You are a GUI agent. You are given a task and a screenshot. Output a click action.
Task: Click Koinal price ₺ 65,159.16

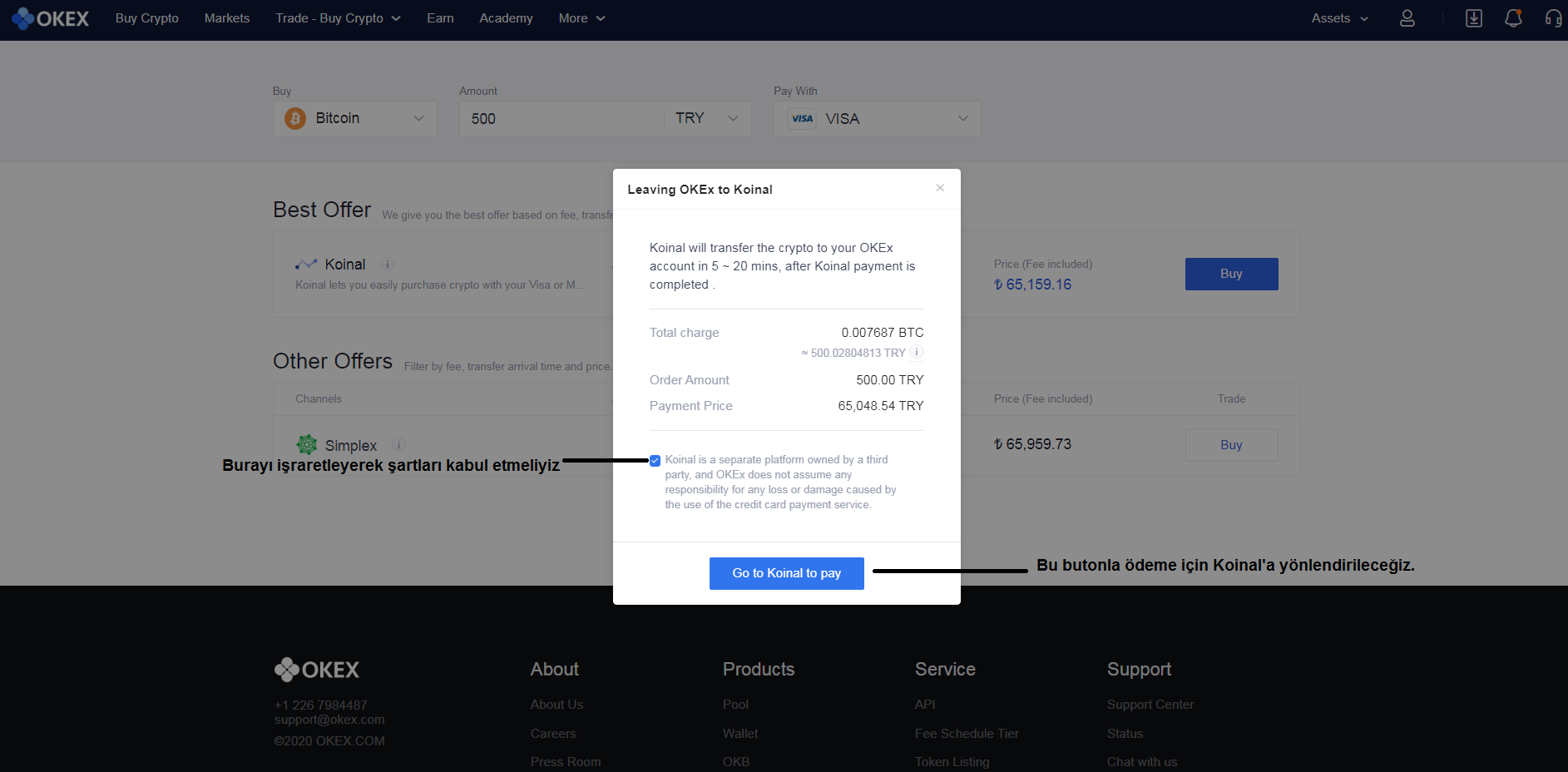[x=1032, y=285]
